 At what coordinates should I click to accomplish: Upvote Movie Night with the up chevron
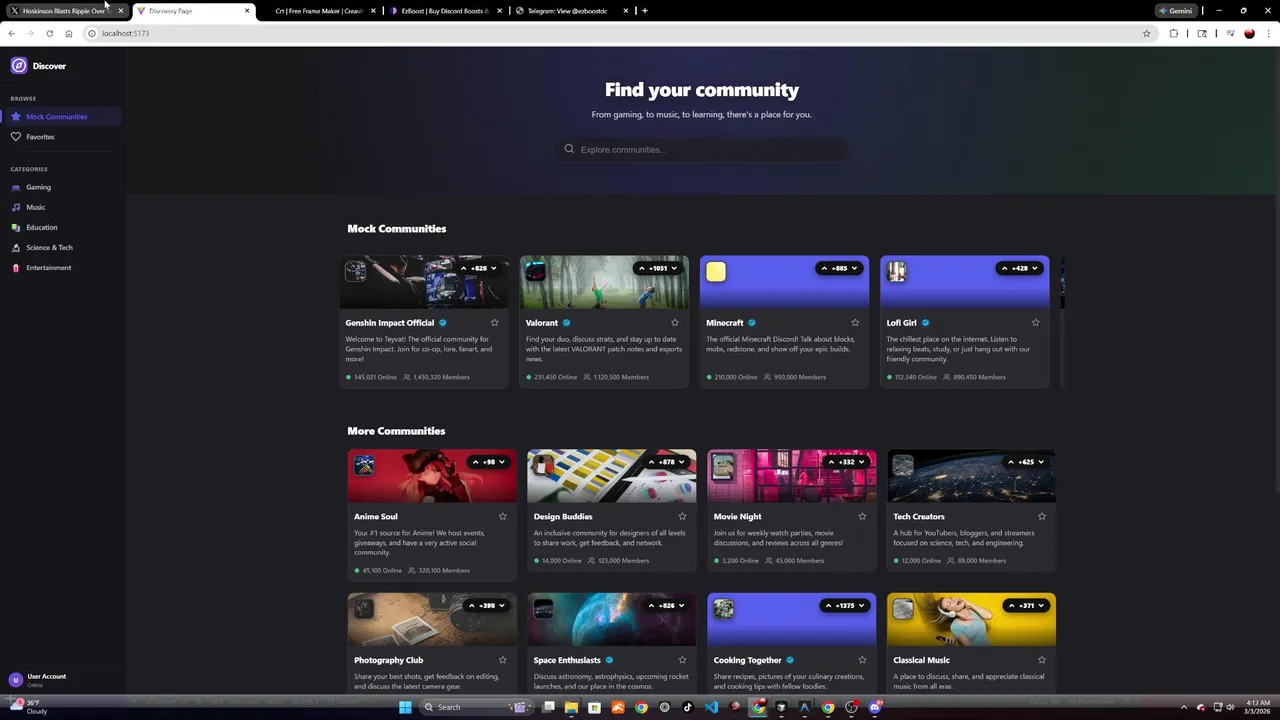(x=831, y=462)
